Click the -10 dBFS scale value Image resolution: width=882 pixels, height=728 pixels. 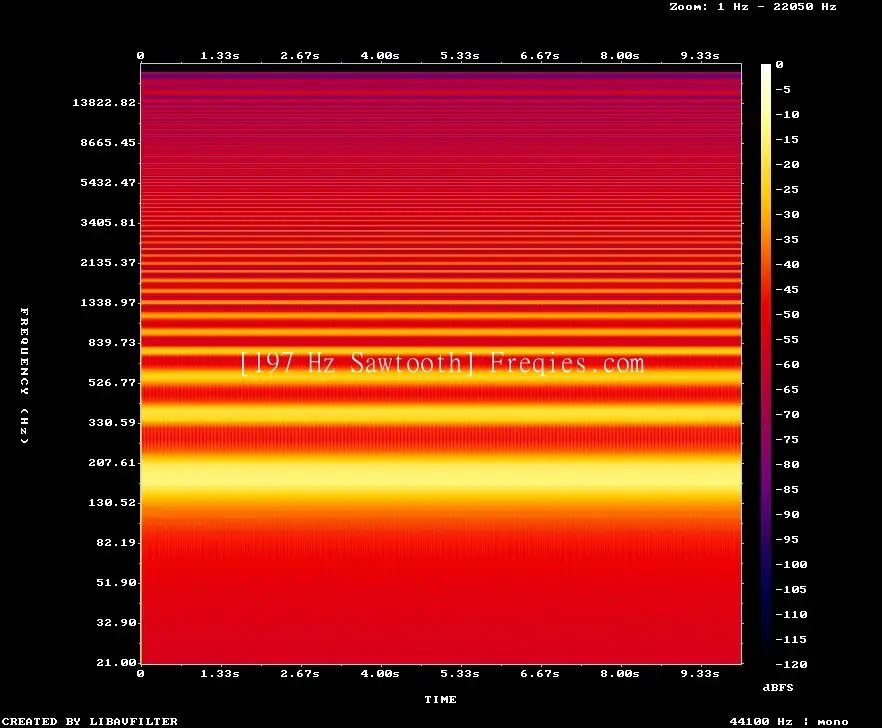click(x=787, y=115)
